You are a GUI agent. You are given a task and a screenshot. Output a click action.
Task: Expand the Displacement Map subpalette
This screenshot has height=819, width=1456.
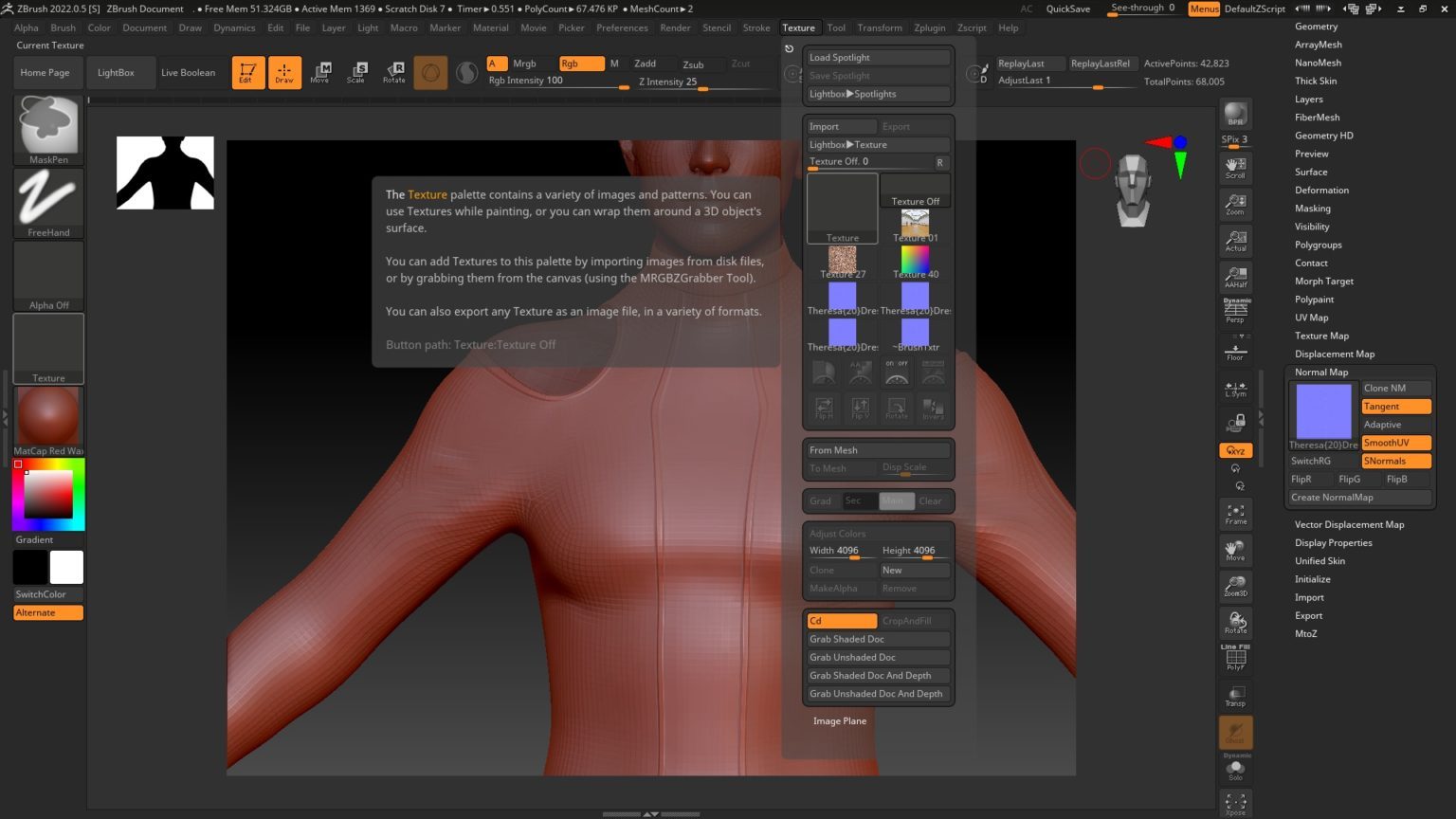[x=1335, y=354]
